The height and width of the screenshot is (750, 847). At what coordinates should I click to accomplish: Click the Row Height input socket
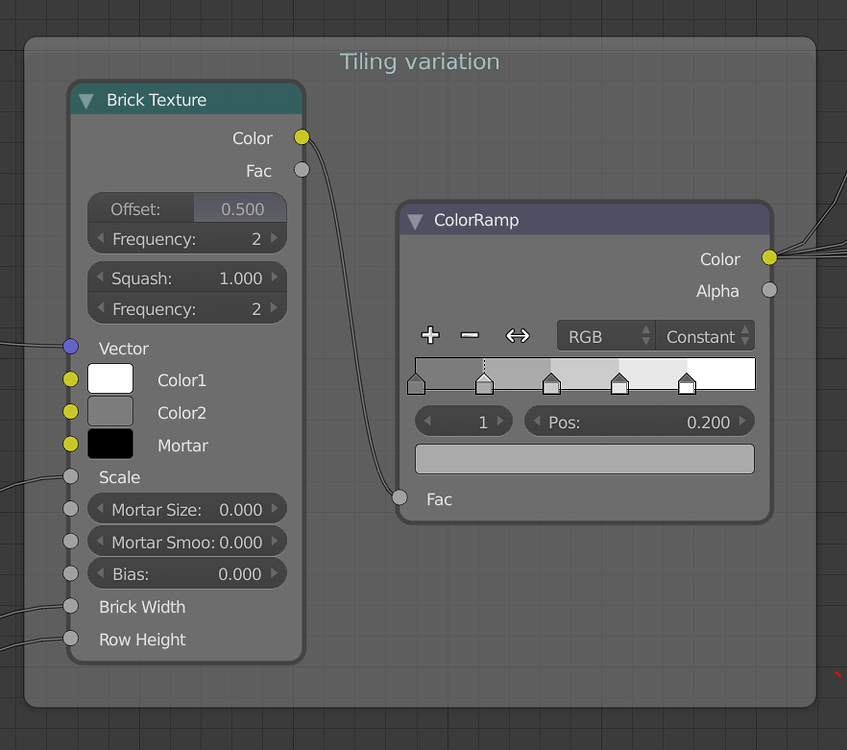click(x=71, y=638)
